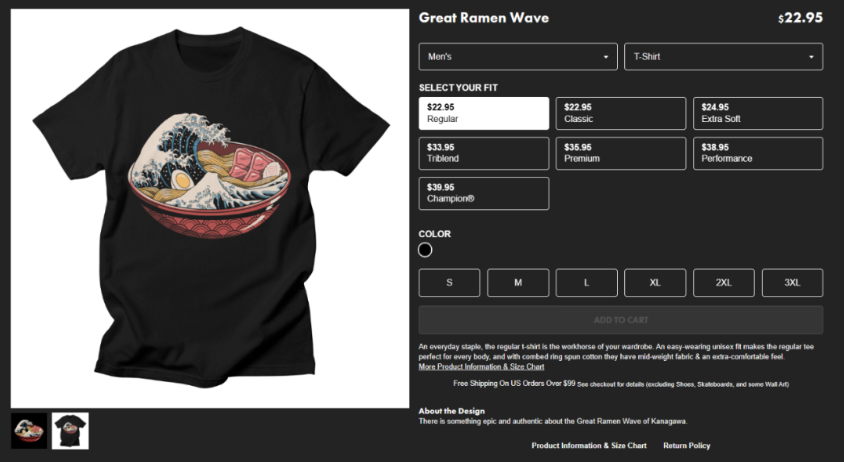The height and width of the screenshot is (462, 844).
Task: Choose the Triblend fit option
Action: click(484, 153)
